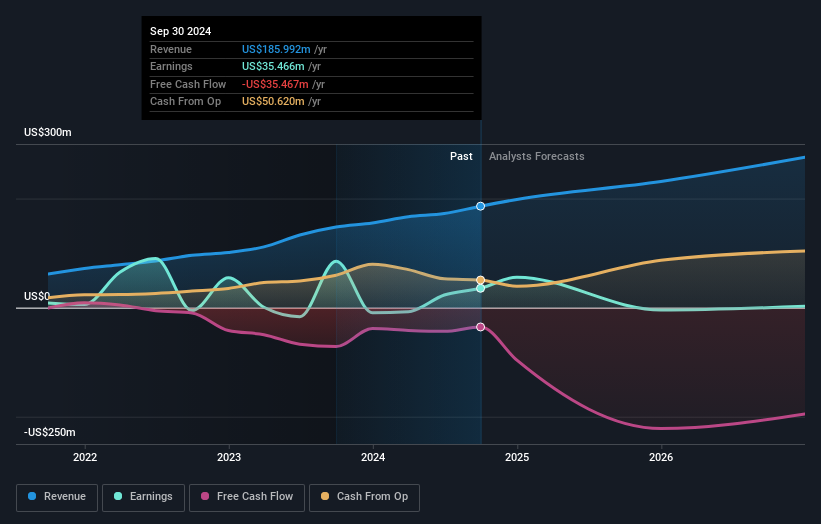Click the 2023 x-axis label
The height and width of the screenshot is (524, 821).
tap(229, 457)
